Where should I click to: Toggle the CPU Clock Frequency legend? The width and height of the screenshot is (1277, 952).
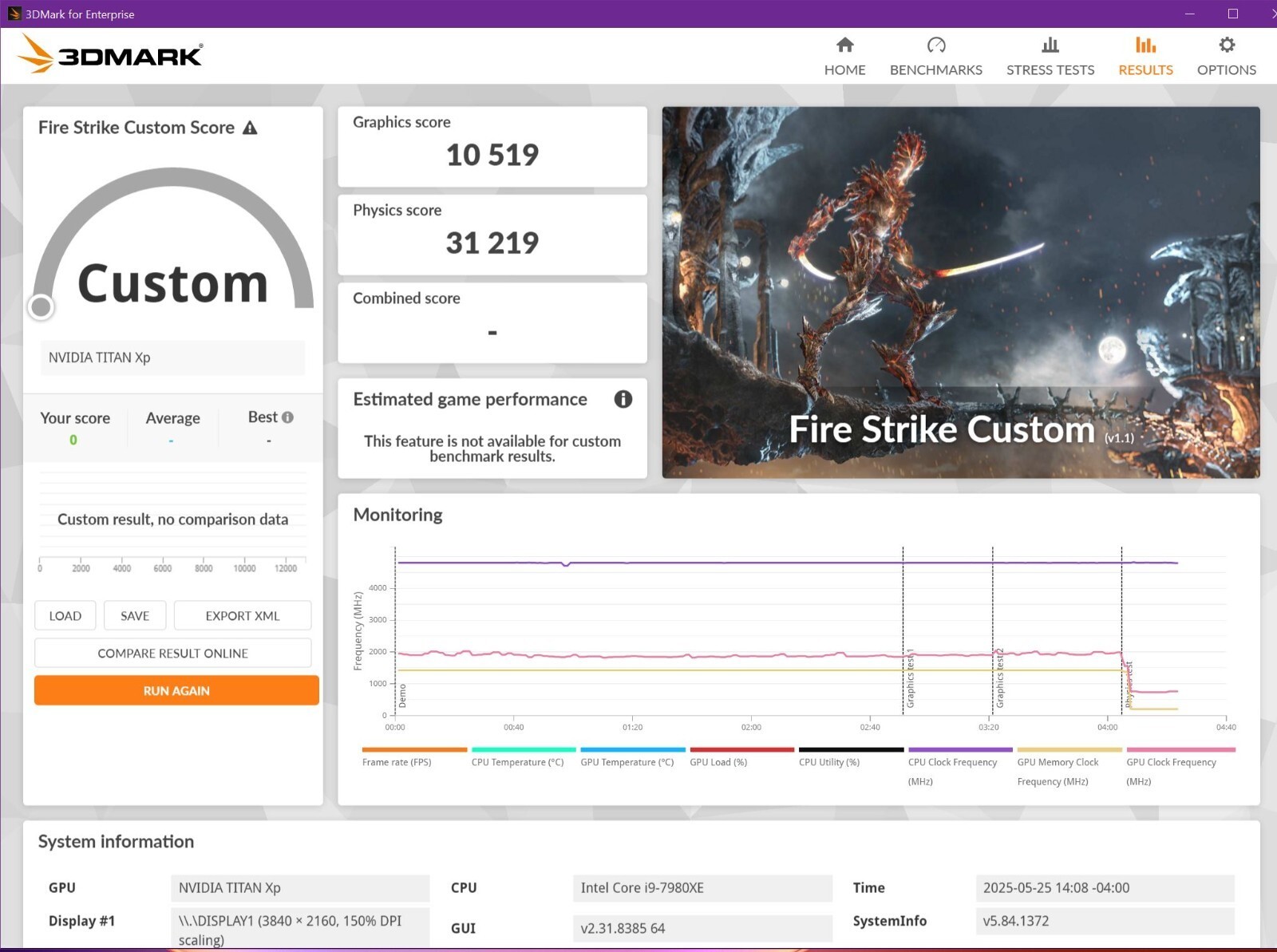pos(960,766)
